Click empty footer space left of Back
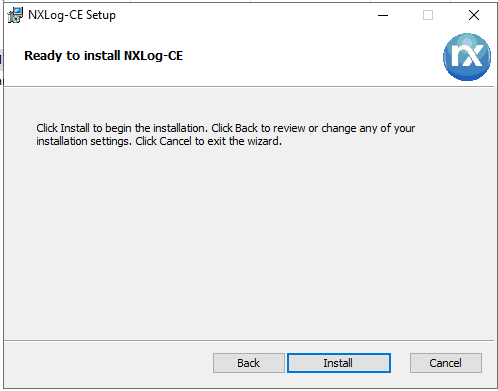Viewport: 498px width, 391px height. tap(108, 363)
